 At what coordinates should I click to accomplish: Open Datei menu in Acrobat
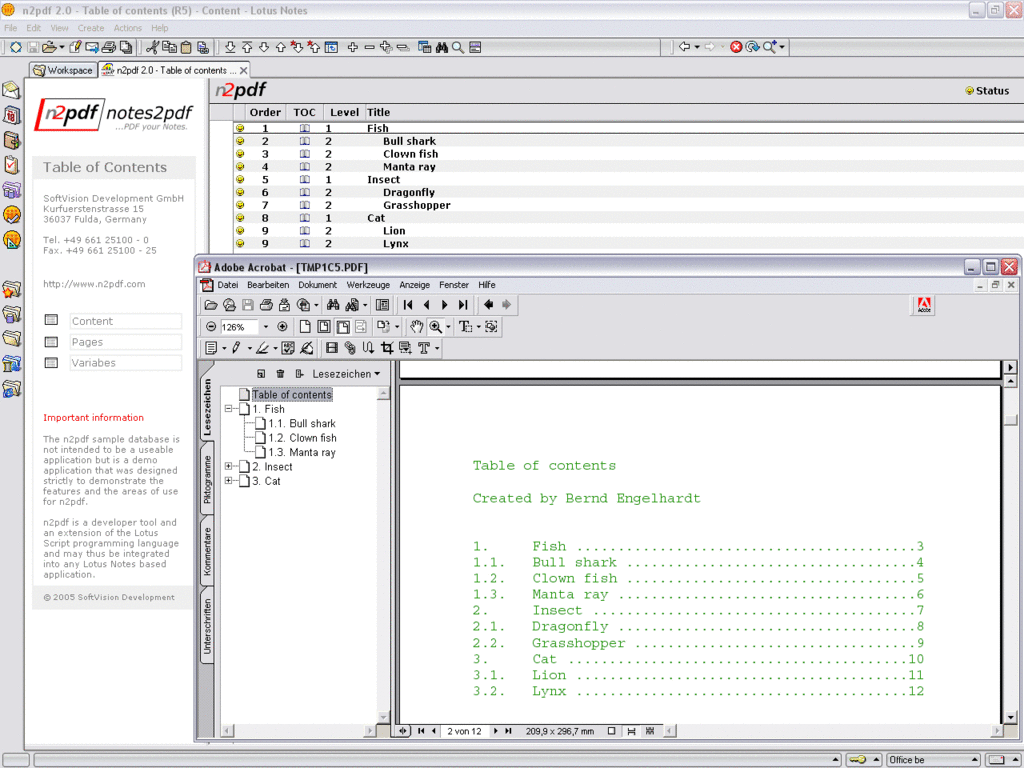pos(227,285)
